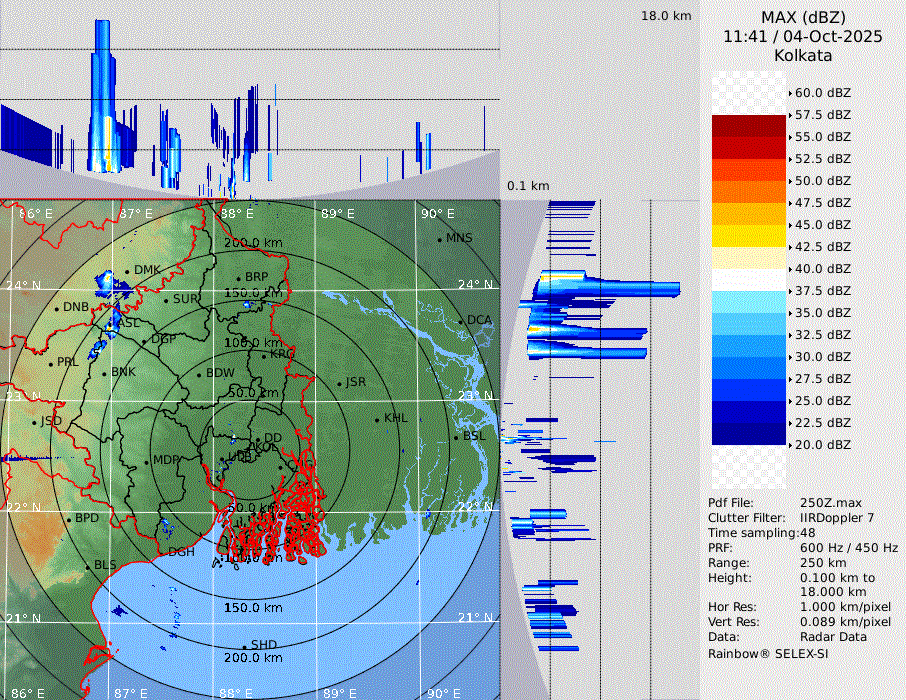Click the MAX (dBZ) title text
The image size is (906, 700).
coord(803,17)
